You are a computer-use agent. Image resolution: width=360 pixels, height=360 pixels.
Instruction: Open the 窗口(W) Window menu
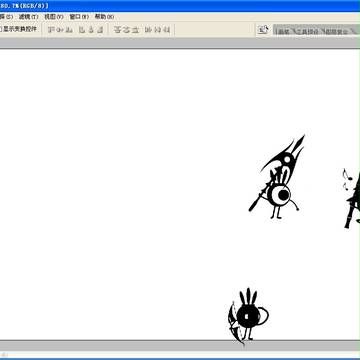(x=79, y=17)
